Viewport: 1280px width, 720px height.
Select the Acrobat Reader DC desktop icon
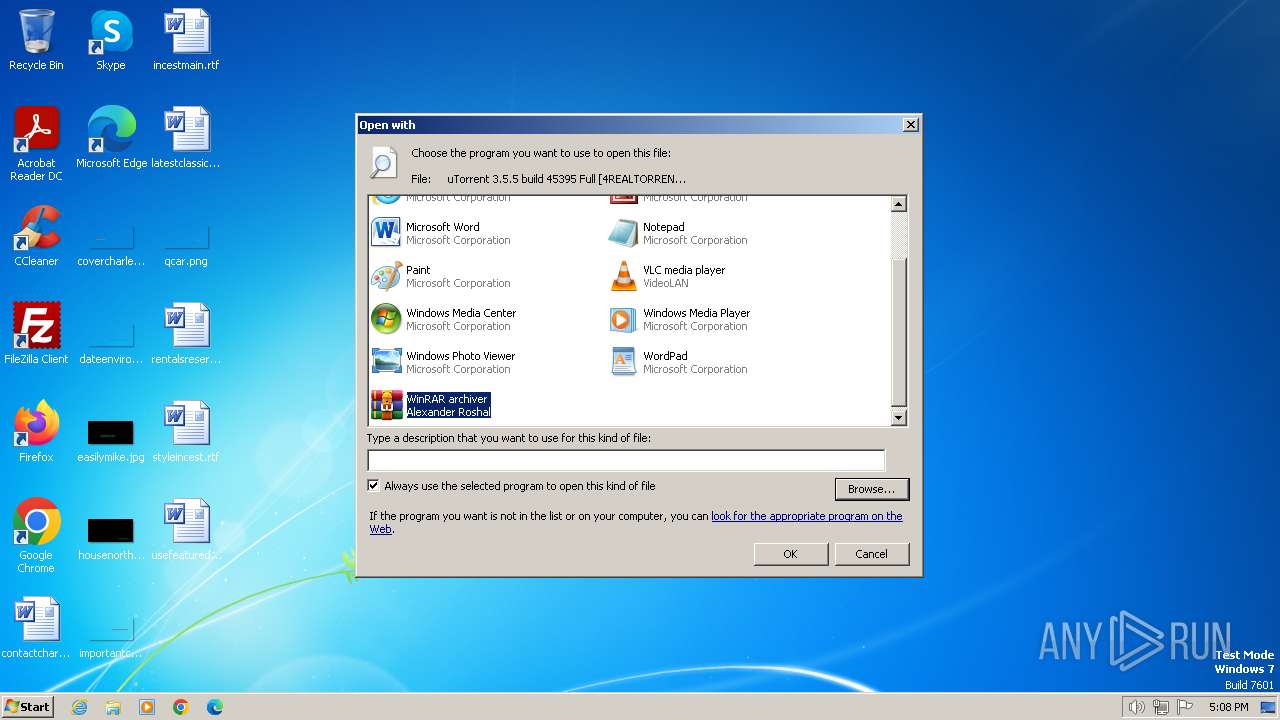(x=36, y=144)
